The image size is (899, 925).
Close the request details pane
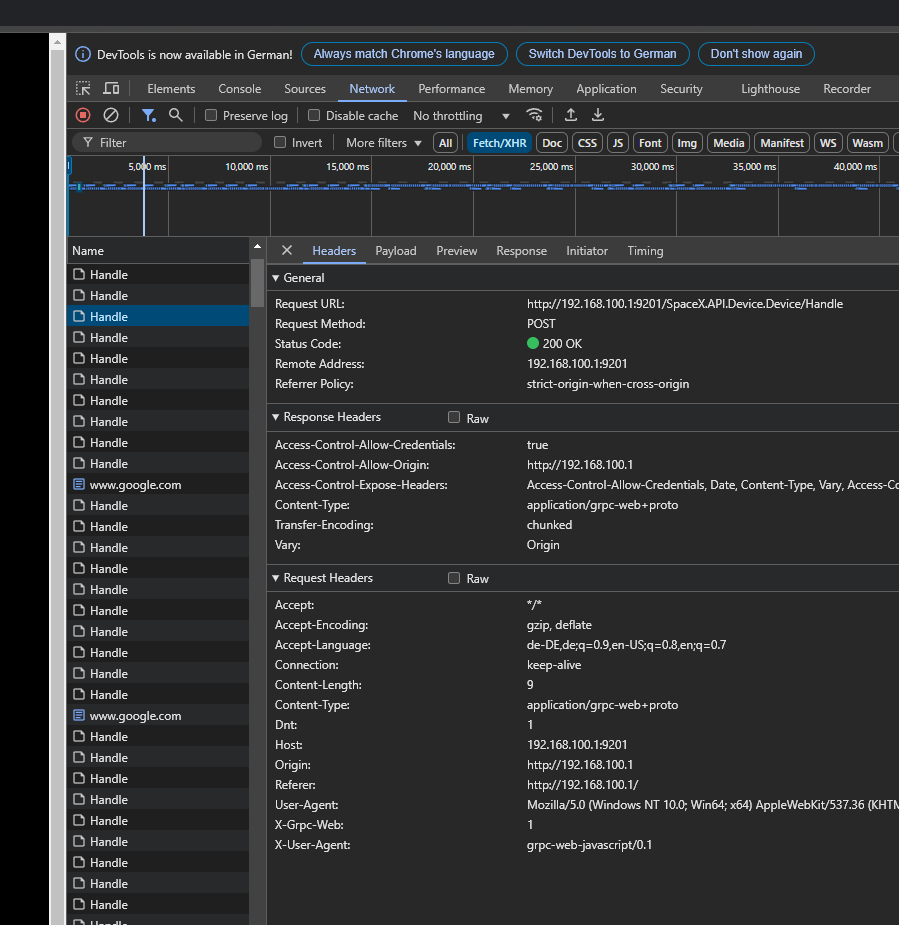(287, 251)
